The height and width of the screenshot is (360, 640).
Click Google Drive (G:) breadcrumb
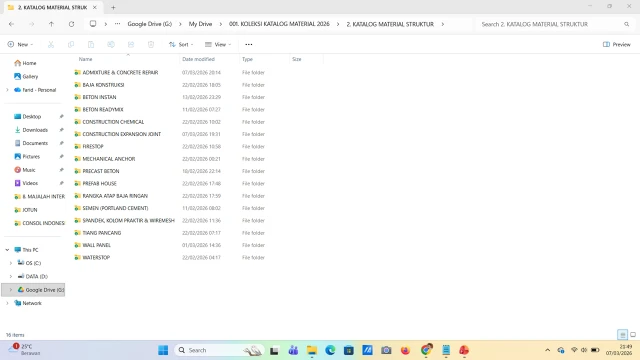(149, 24)
